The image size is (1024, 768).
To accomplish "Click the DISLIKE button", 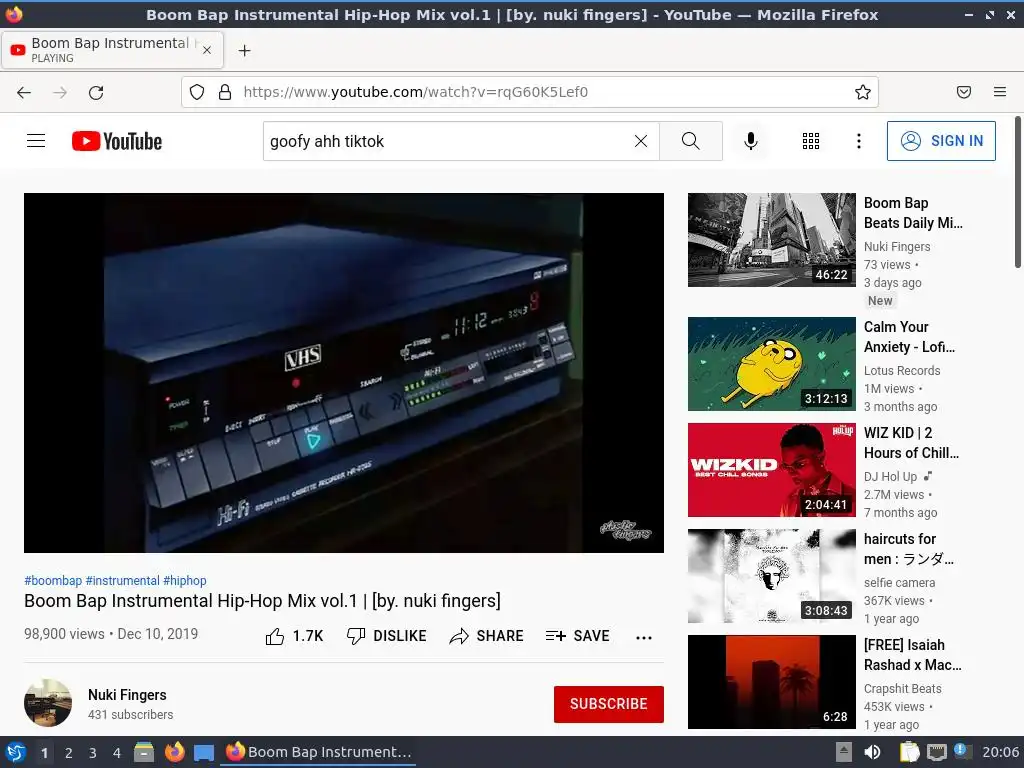I will 387,636.
